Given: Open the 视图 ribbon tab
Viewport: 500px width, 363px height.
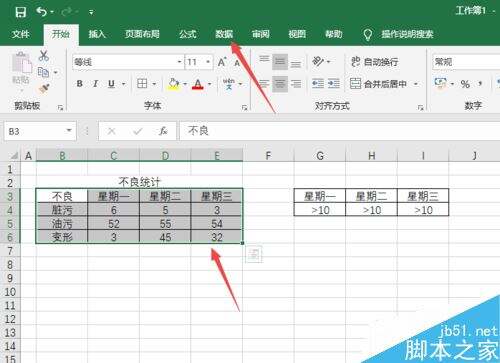Looking at the screenshot, I should pyautogui.click(x=297, y=34).
